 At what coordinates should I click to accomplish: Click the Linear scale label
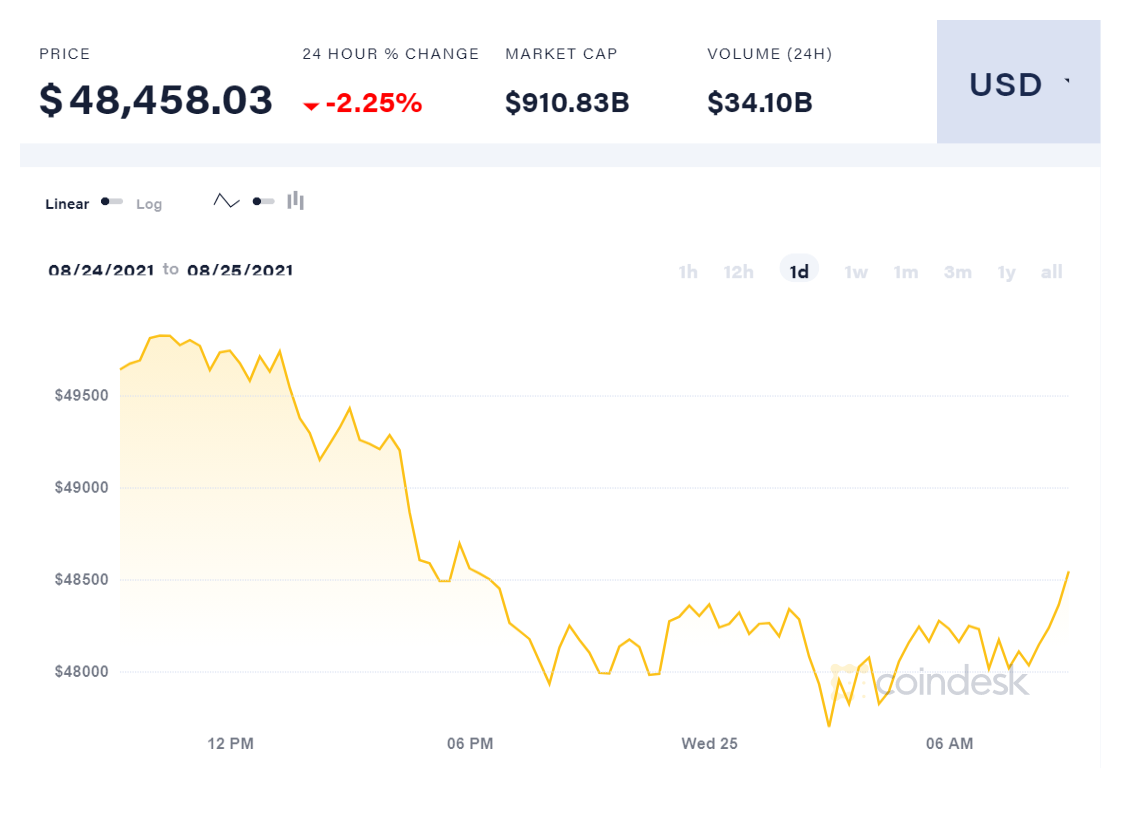coord(67,204)
